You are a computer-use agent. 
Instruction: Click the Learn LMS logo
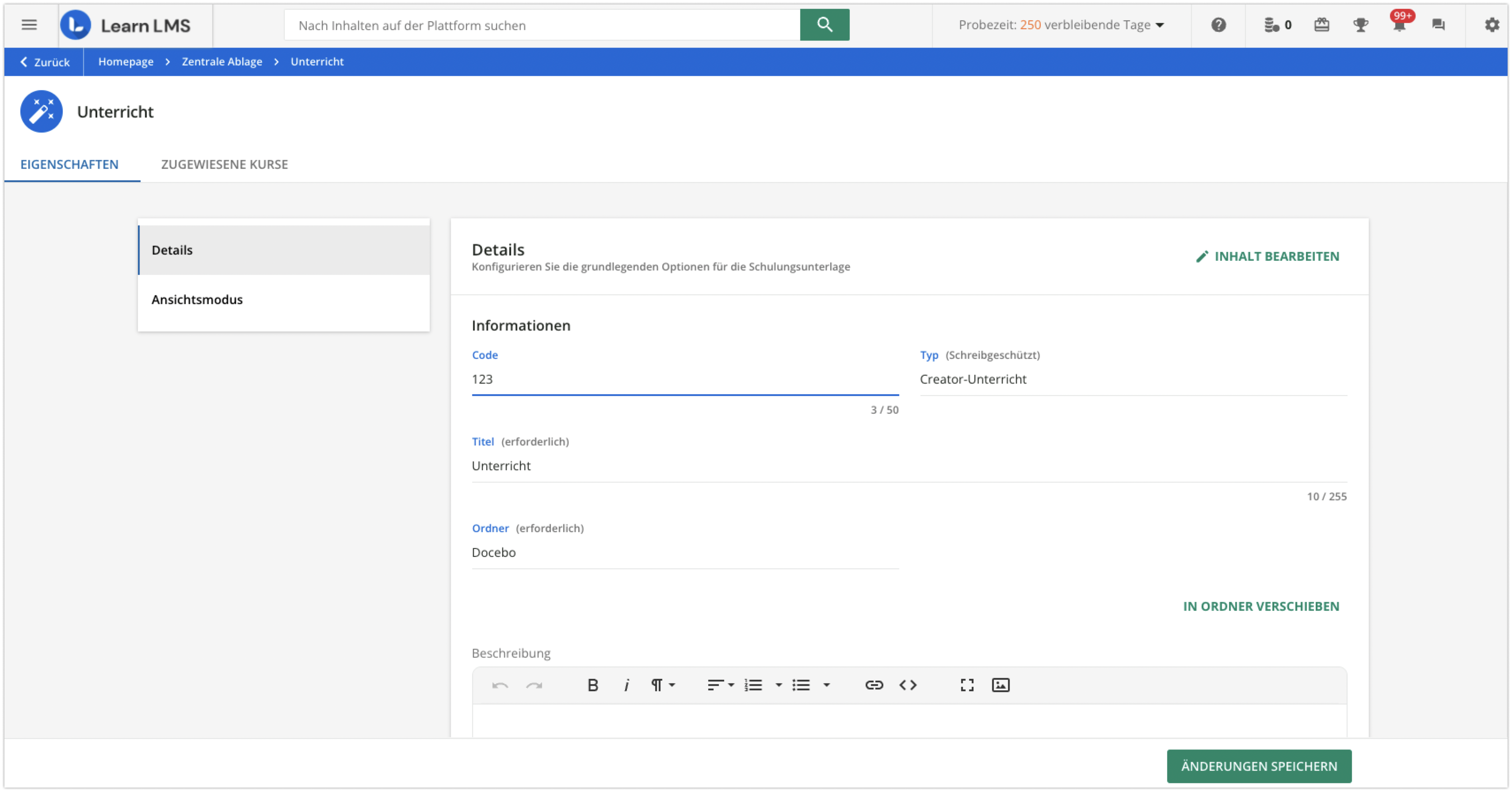(126, 25)
